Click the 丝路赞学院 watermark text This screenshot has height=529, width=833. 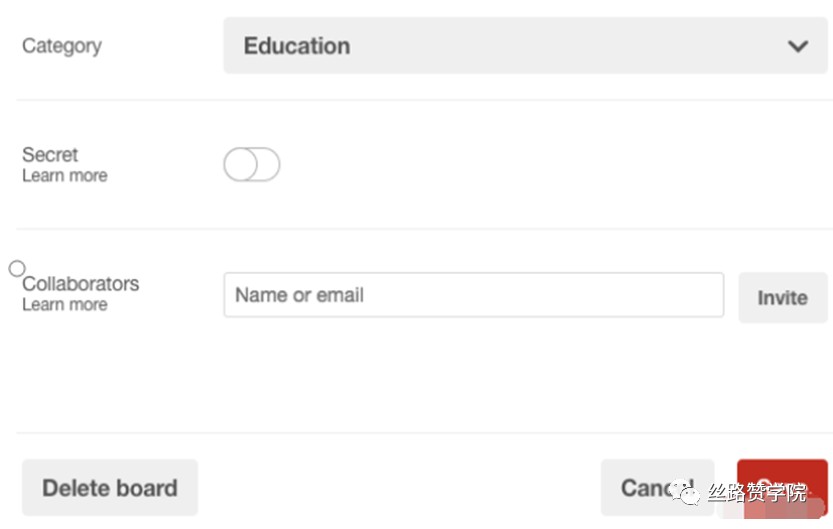[757, 492]
